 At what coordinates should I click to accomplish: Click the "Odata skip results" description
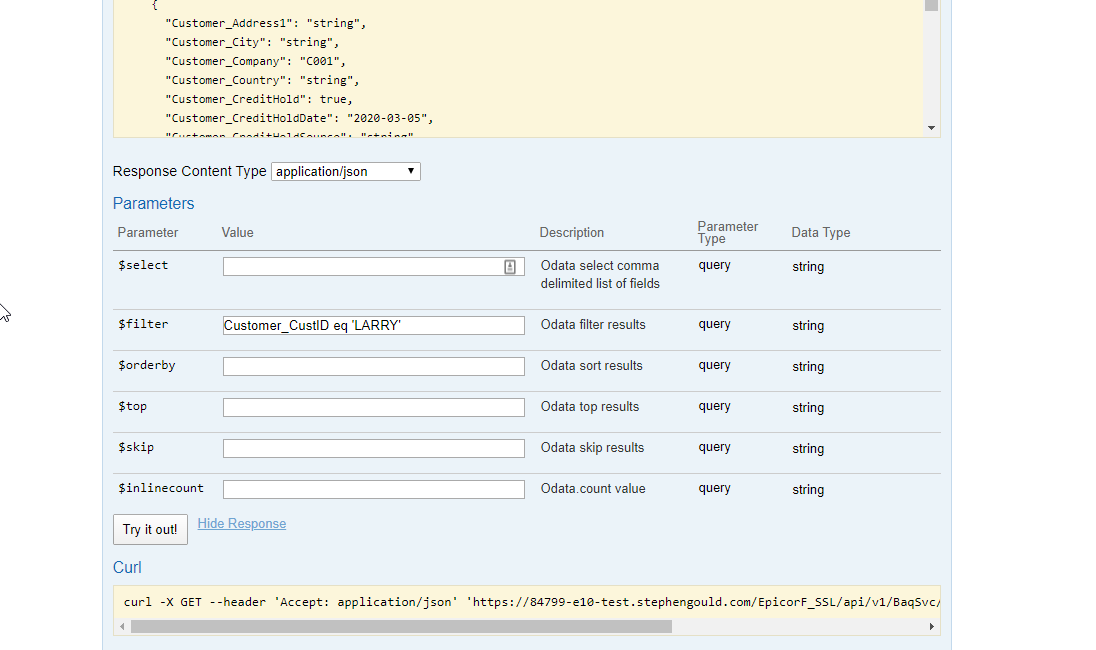click(592, 447)
